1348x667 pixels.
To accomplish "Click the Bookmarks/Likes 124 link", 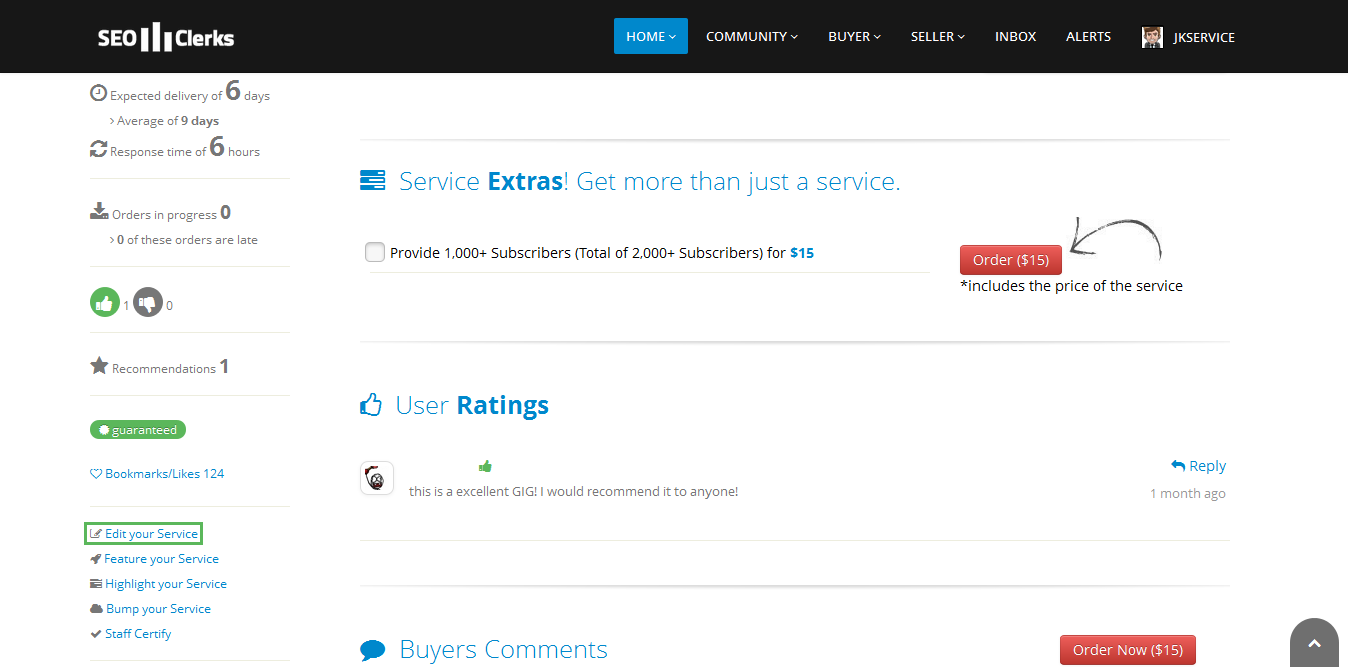I will pos(157,474).
